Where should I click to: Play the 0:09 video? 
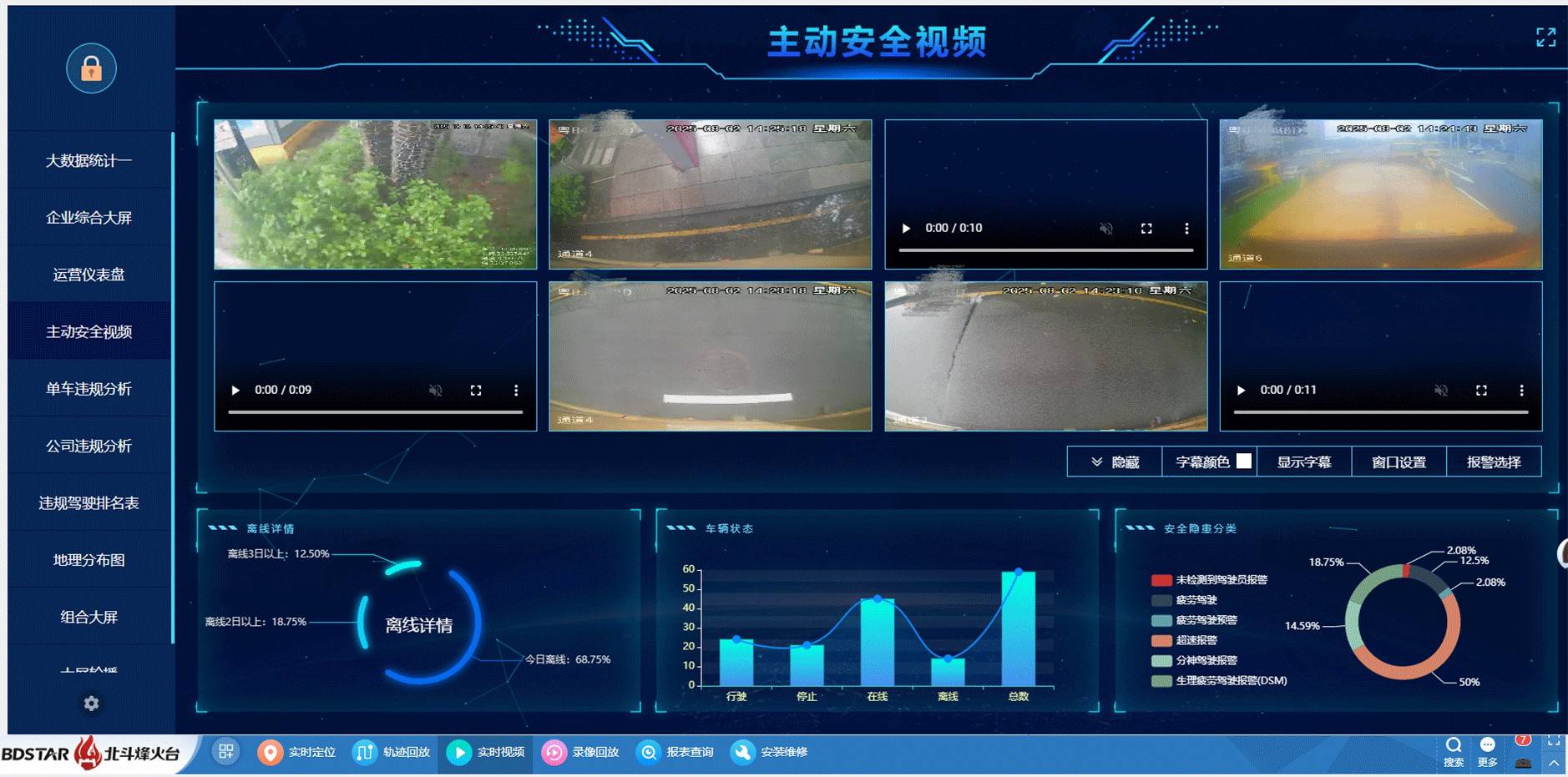pyautogui.click(x=235, y=391)
